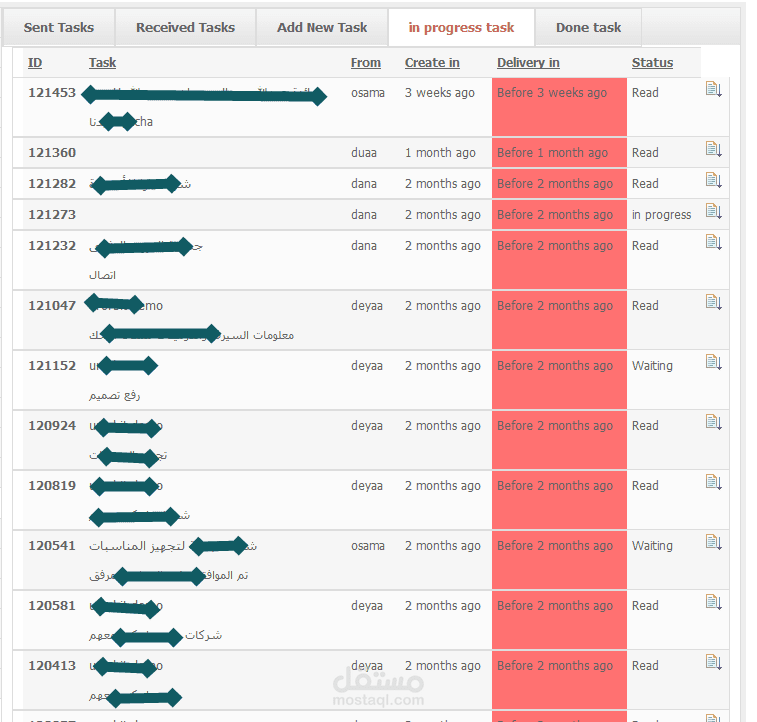Open the document icon for task 120413

click(714, 662)
